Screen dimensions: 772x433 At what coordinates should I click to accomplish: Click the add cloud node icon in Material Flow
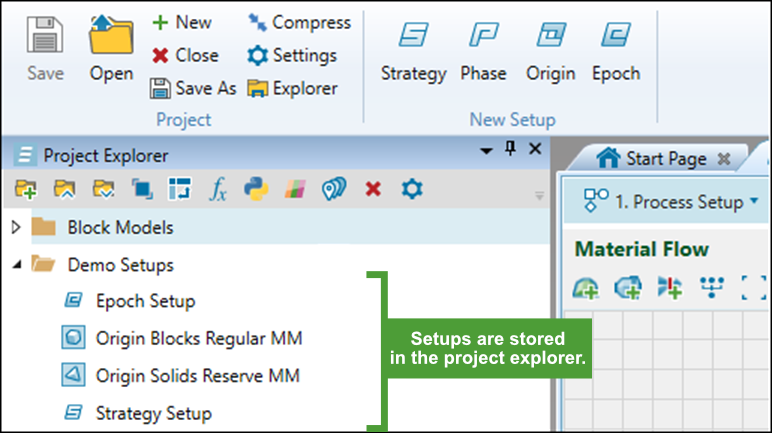628,288
